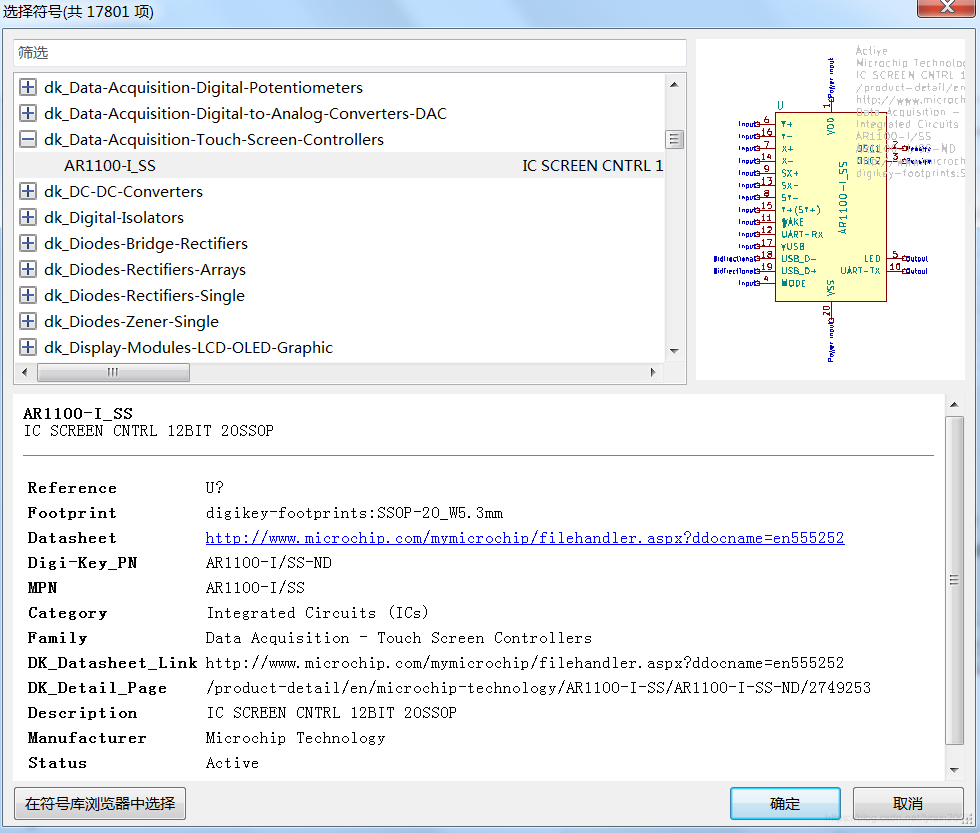Click tree list scroll up arrow
This screenshot has width=980, height=833.
click(x=674, y=84)
